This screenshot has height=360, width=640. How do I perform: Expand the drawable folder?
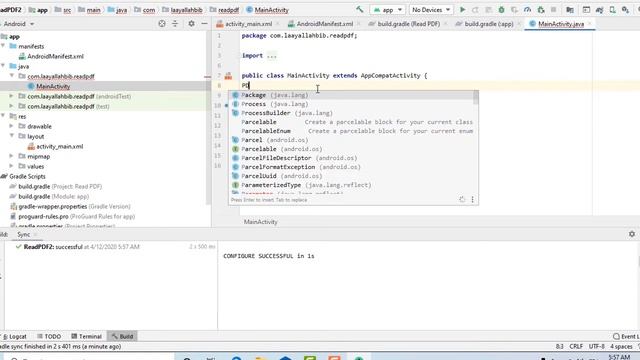point(11,126)
